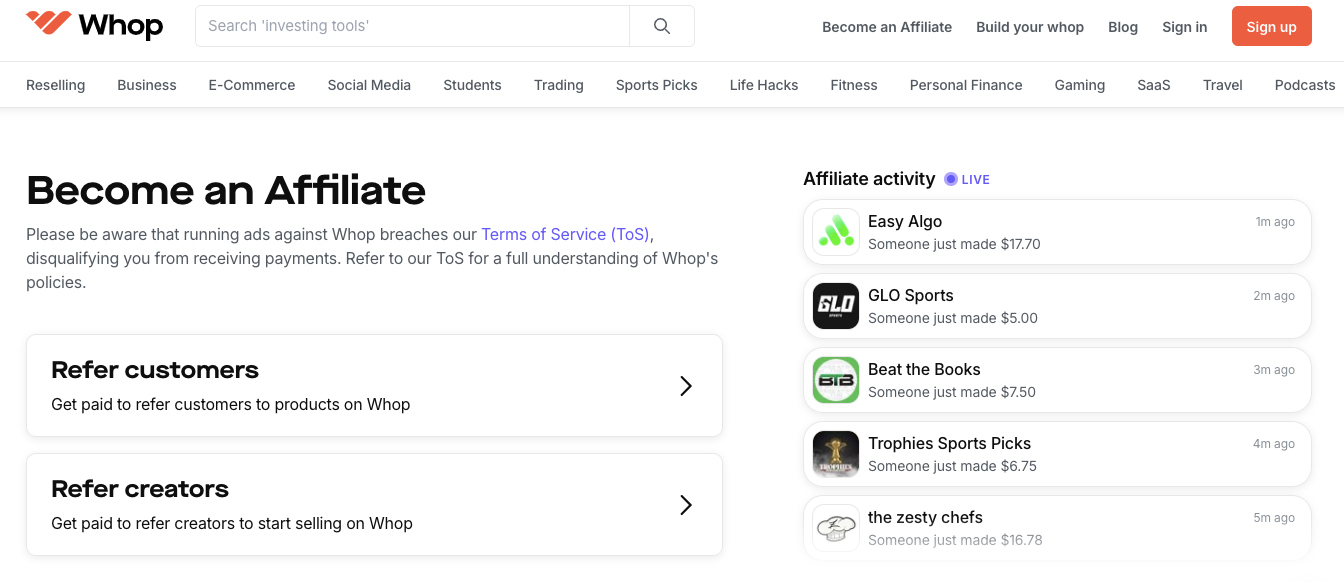The height and width of the screenshot is (582, 1344).
Task: Open the Trophies Sports Picks trophy icon
Action: pos(835,453)
